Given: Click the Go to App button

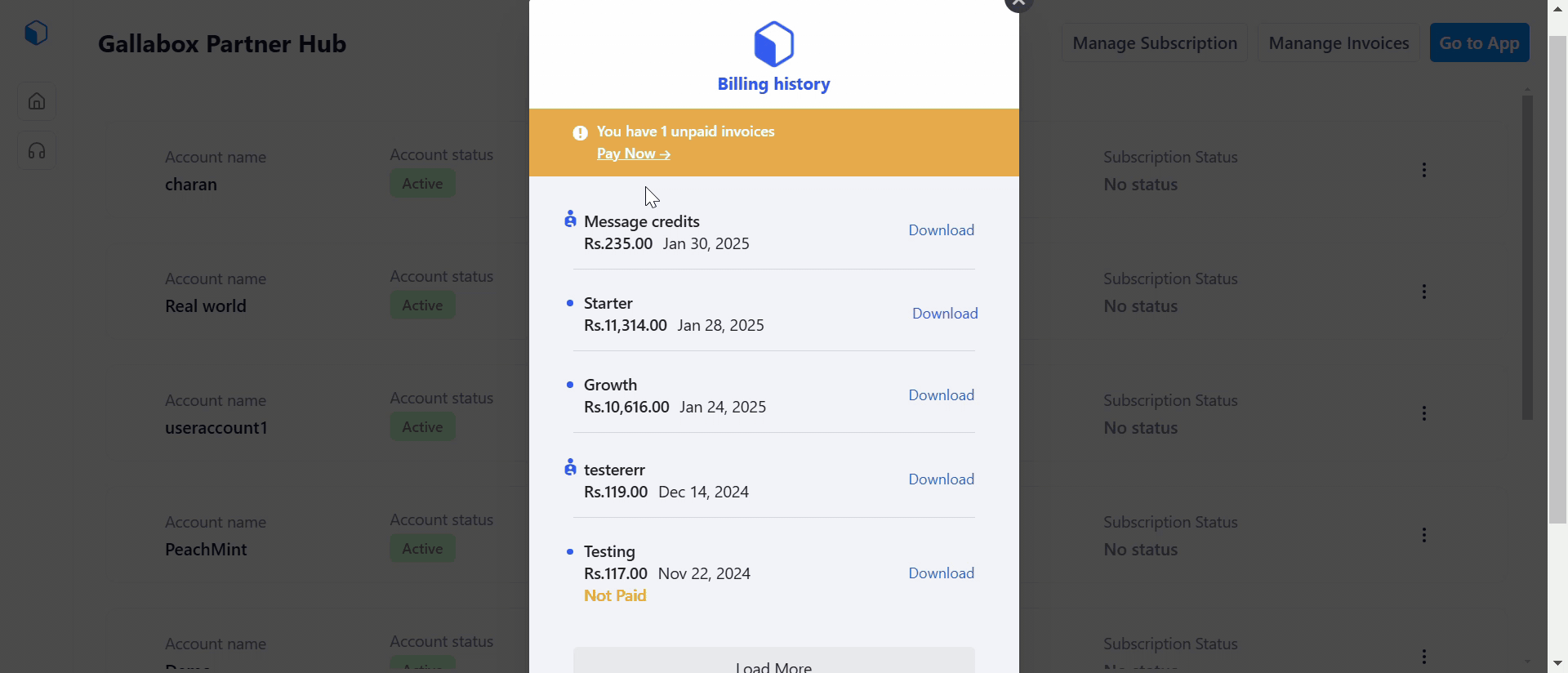Looking at the screenshot, I should click(1479, 43).
